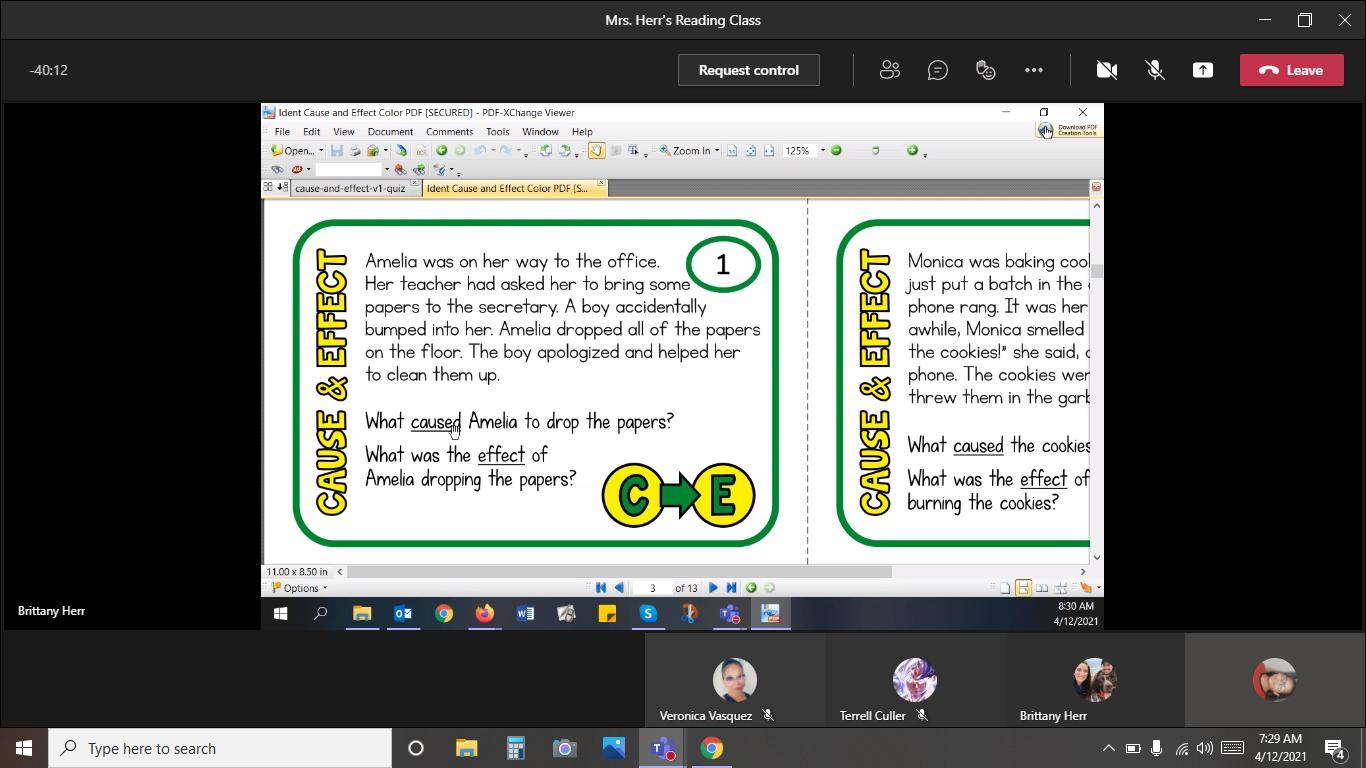This screenshot has width=1366, height=768.
Task: Launch Google Chrome from the Windows taskbar
Action: (711, 748)
